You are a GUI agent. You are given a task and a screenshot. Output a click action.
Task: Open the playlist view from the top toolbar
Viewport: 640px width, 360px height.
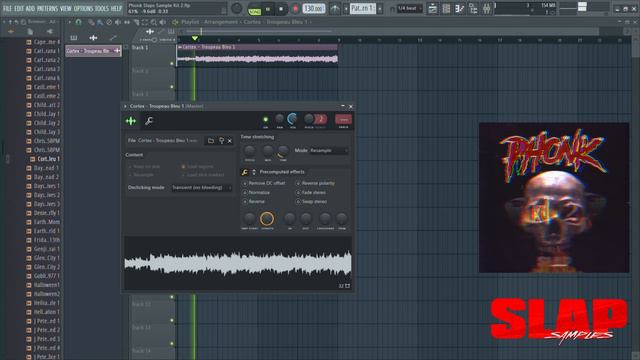[x=433, y=8]
